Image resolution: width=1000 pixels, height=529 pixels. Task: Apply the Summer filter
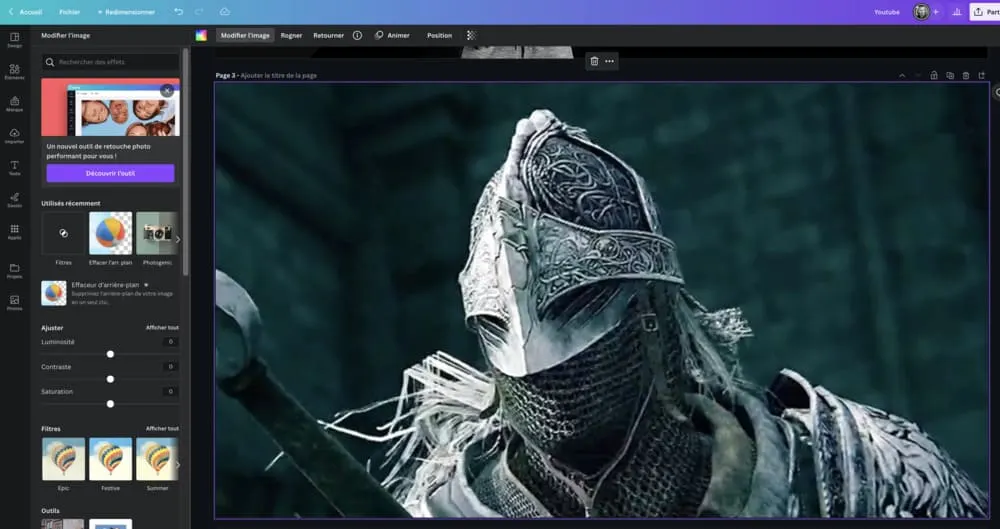coord(157,459)
